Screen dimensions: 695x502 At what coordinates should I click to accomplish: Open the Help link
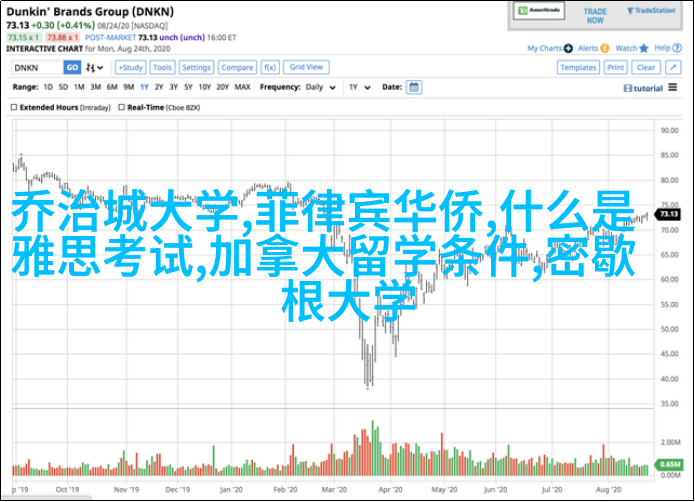[x=662, y=48]
